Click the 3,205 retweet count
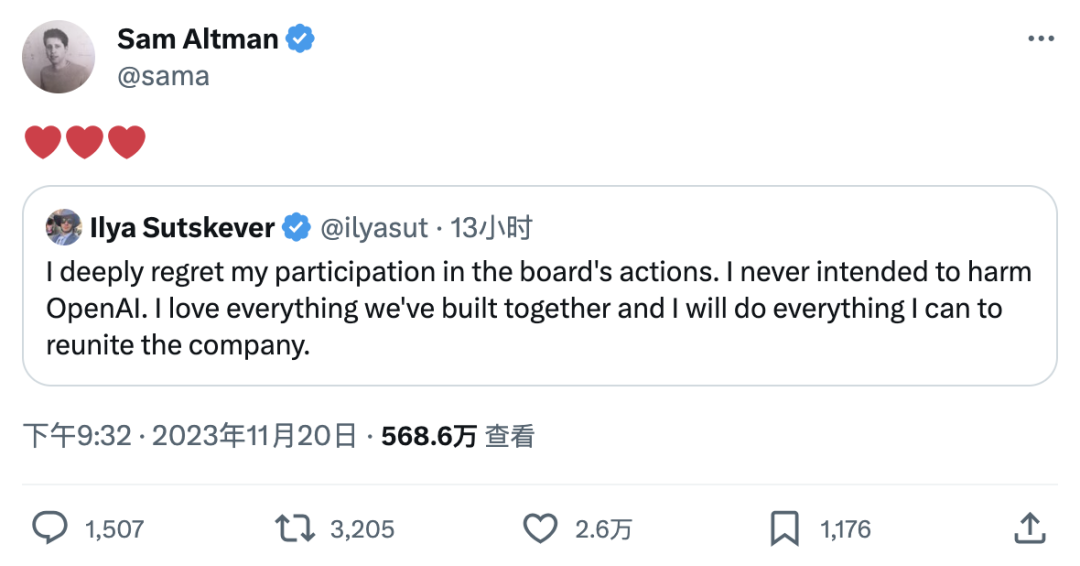The image size is (1080, 566). coord(362,529)
